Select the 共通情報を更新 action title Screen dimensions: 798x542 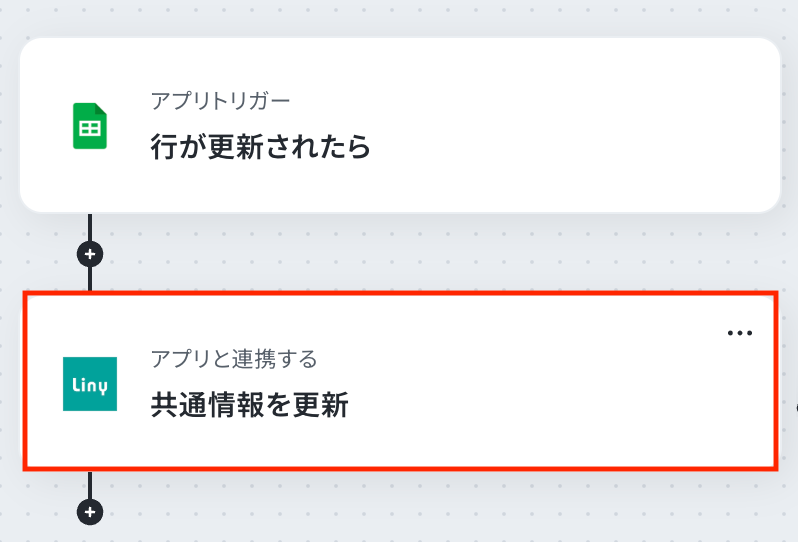coord(249,405)
